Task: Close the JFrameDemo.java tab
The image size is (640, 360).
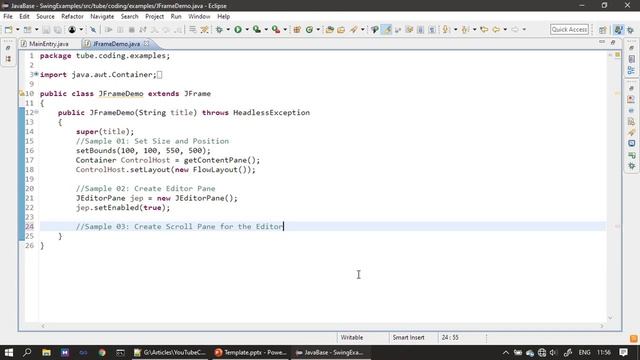Action: click(x=147, y=43)
